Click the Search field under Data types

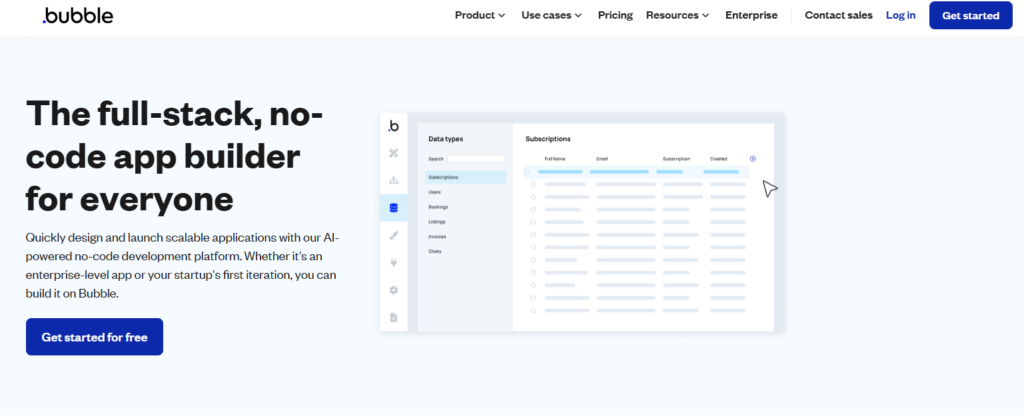click(x=476, y=158)
